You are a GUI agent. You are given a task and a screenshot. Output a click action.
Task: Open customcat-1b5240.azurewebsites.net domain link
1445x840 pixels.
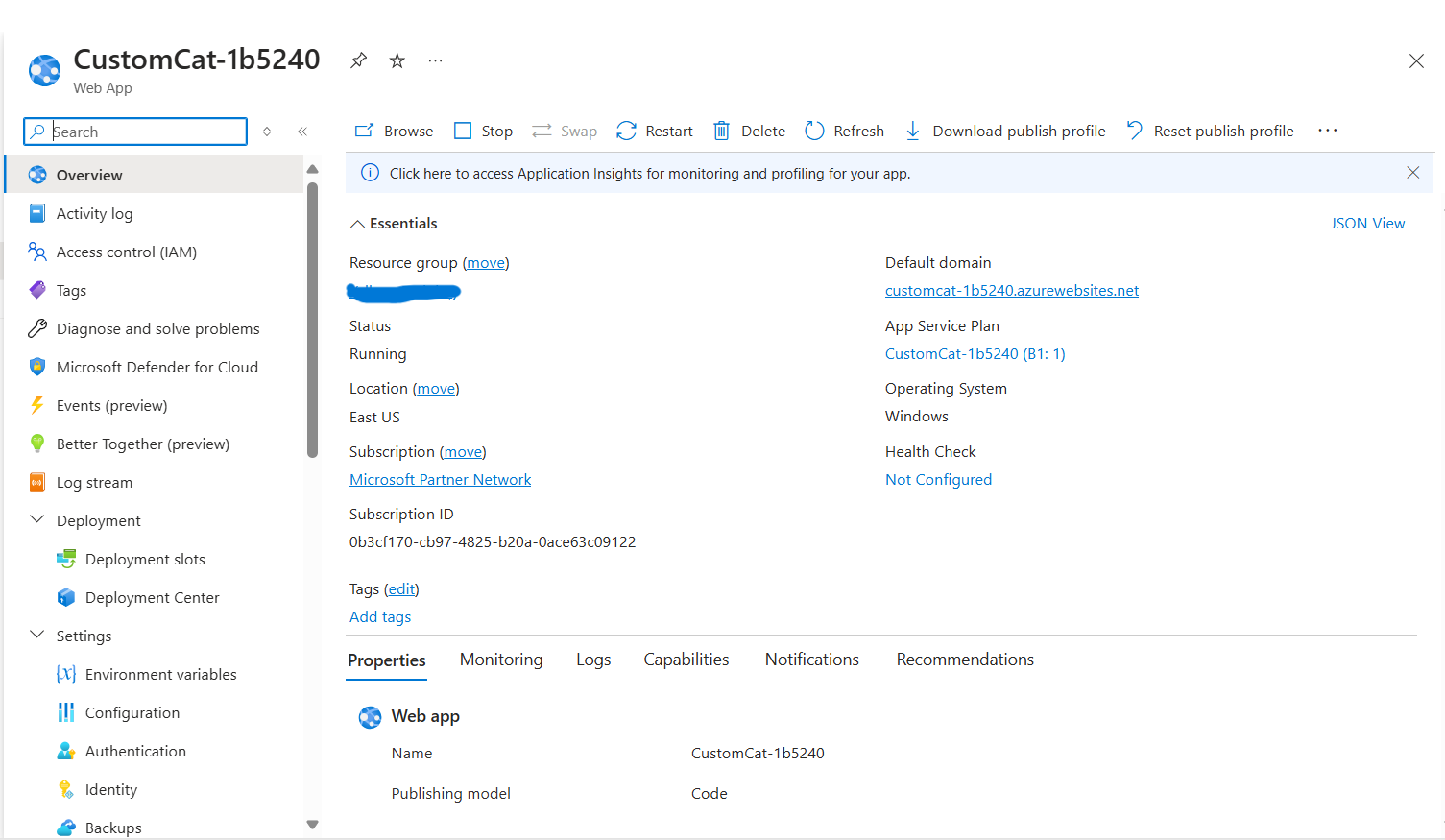pyautogui.click(x=1012, y=291)
